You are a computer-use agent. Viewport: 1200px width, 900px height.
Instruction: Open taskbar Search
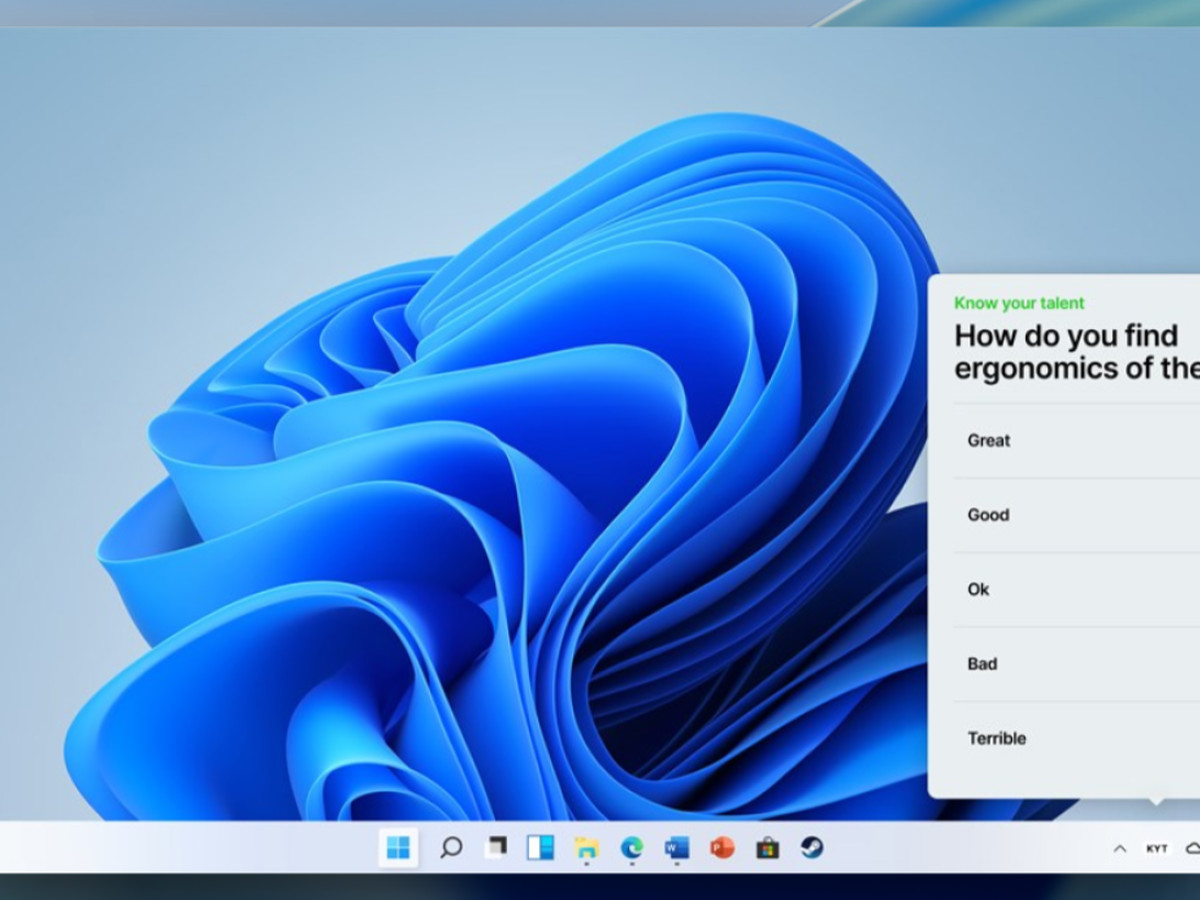tap(451, 848)
